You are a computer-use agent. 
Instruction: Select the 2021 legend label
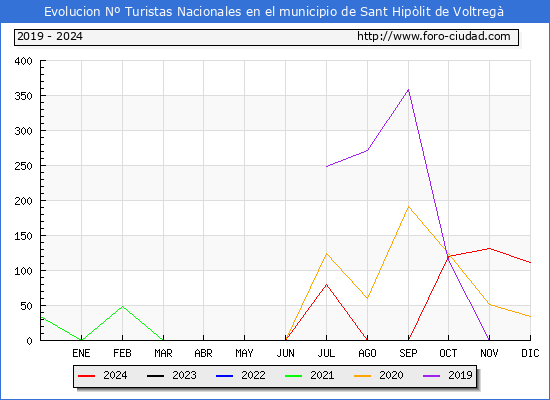point(322,375)
